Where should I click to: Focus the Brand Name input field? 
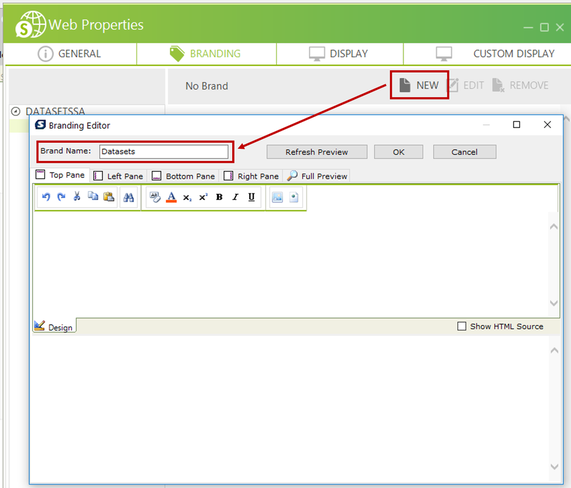click(x=164, y=151)
